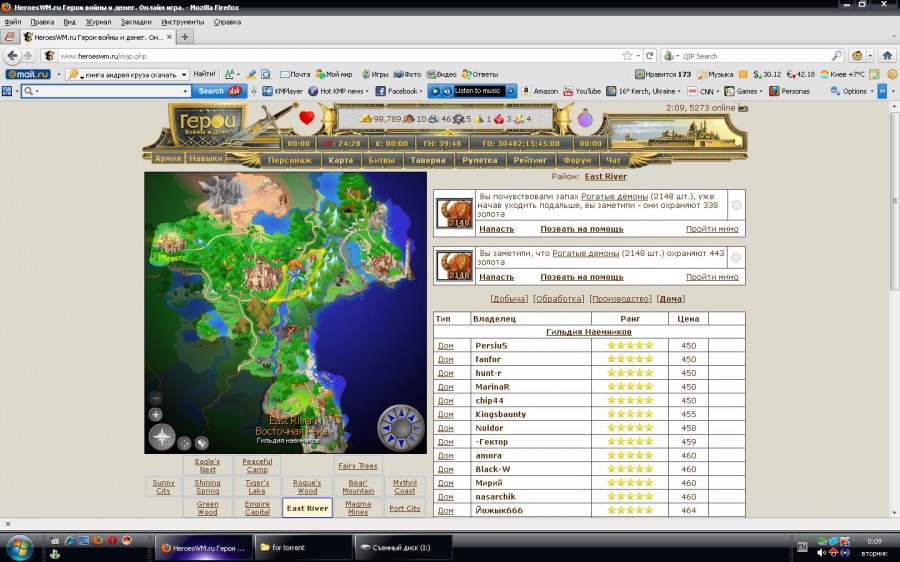The width and height of the screenshot is (900, 562).
Task: Open Гильдия Наемников link
Action: (588, 332)
